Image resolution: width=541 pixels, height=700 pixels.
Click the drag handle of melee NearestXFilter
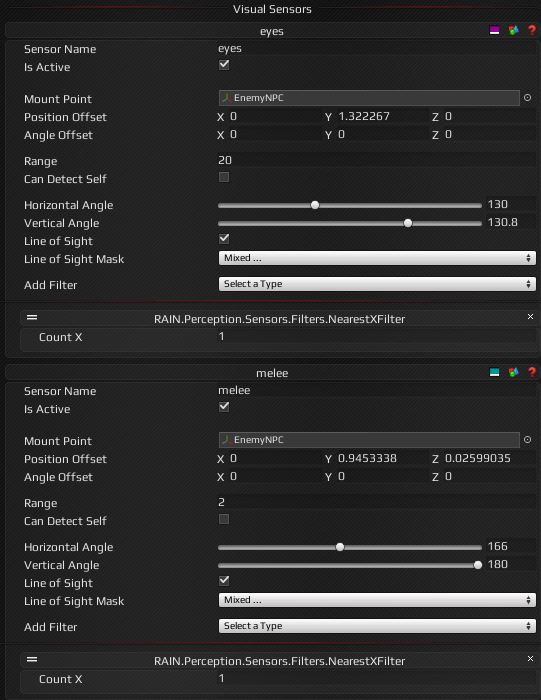pyautogui.click(x=32, y=659)
